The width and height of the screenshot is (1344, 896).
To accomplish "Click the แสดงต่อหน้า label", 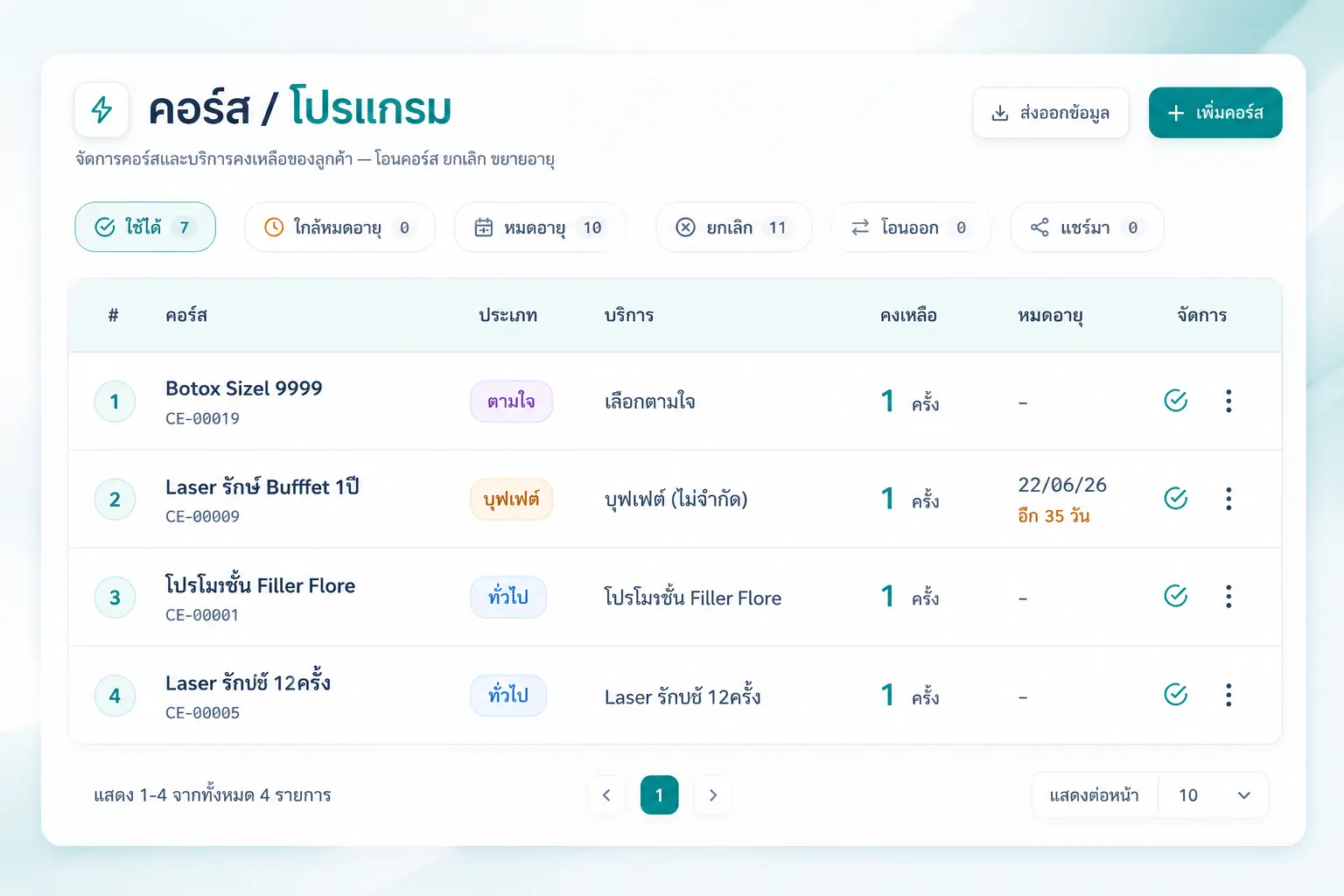I will [x=1094, y=795].
